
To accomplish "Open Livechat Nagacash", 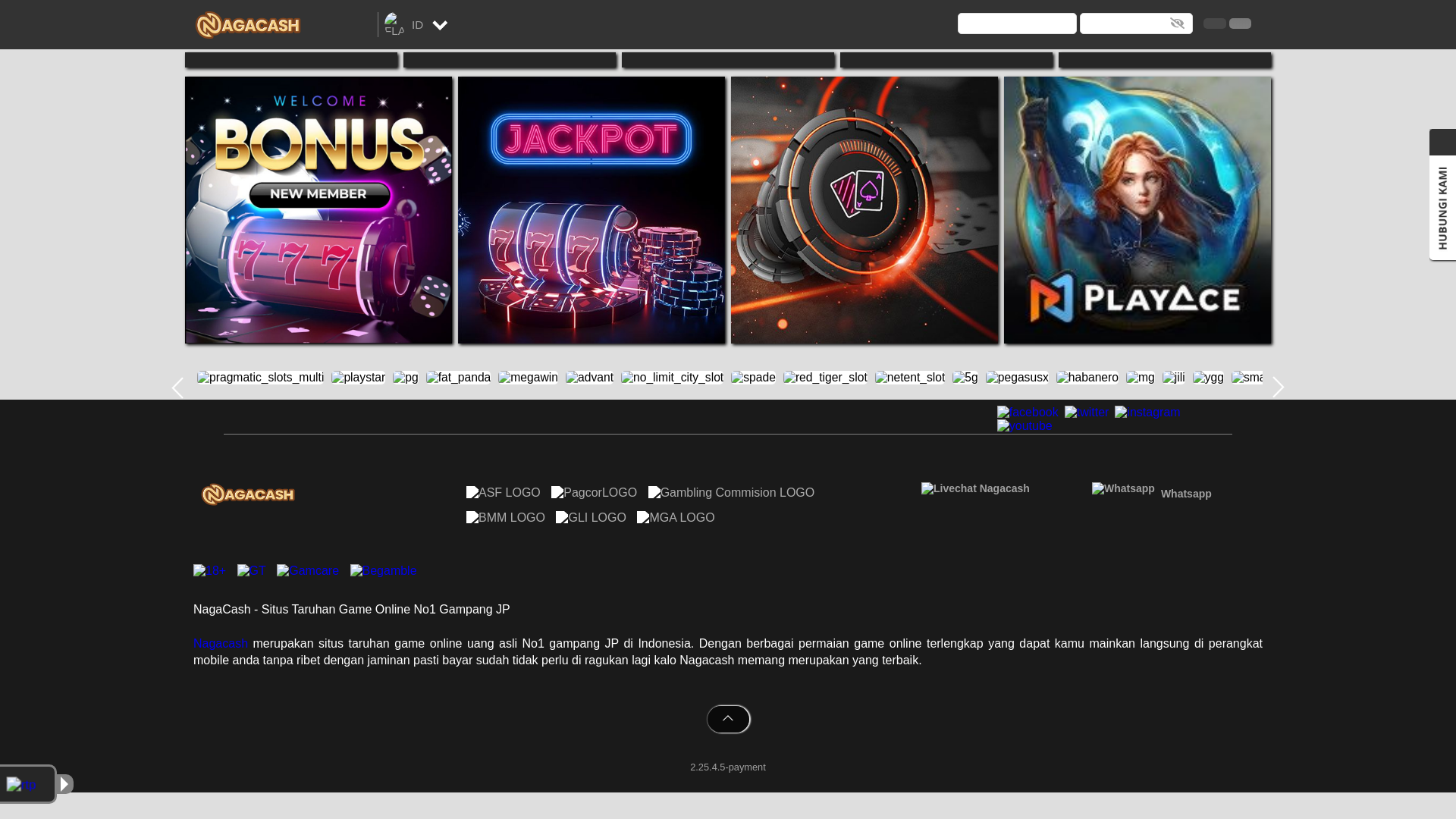I will pyautogui.click(x=975, y=489).
